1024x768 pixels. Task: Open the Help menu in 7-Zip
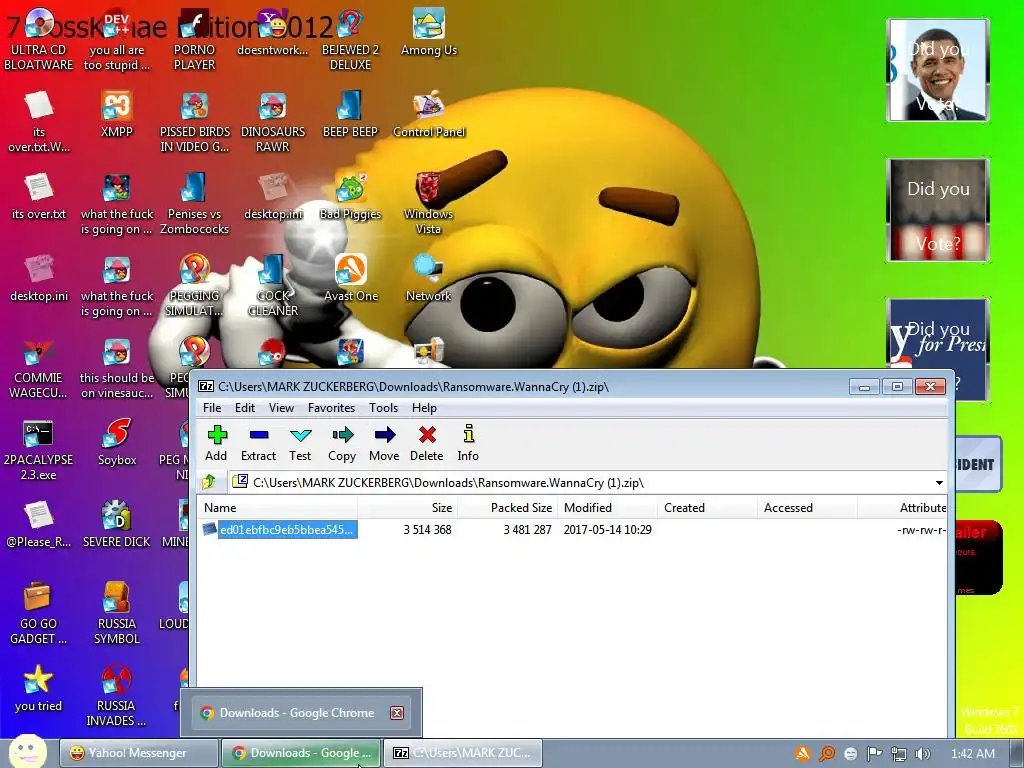[x=424, y=408]
